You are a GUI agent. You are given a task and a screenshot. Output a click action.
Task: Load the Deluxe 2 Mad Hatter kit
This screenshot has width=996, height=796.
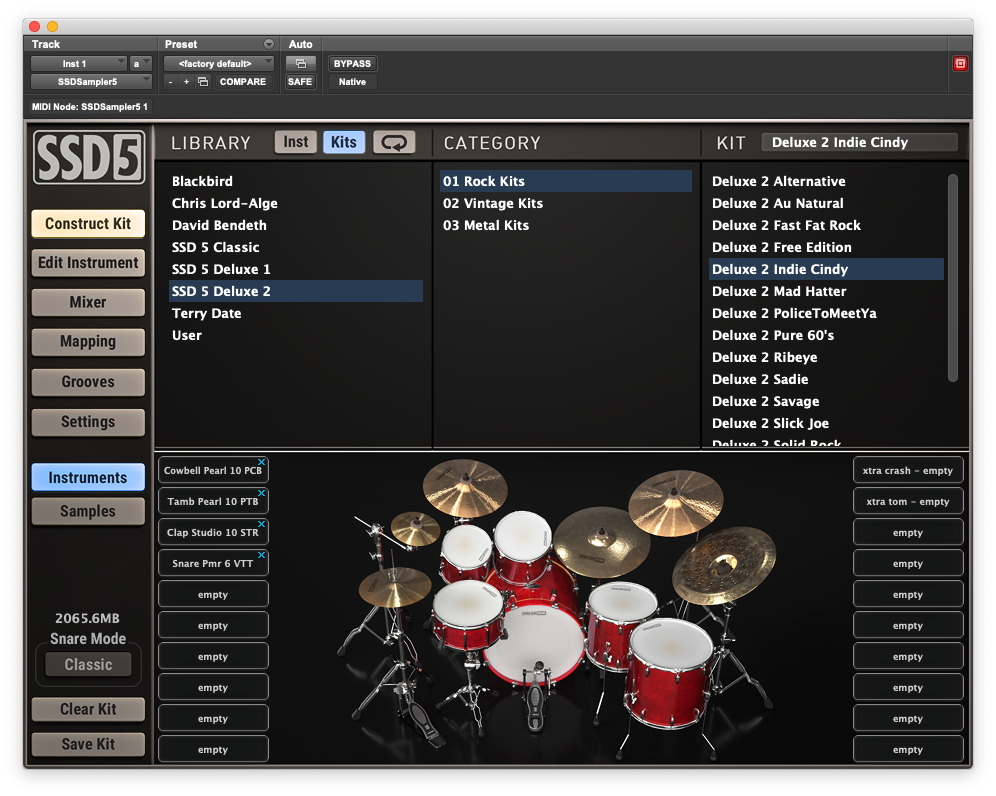(826, 291)
